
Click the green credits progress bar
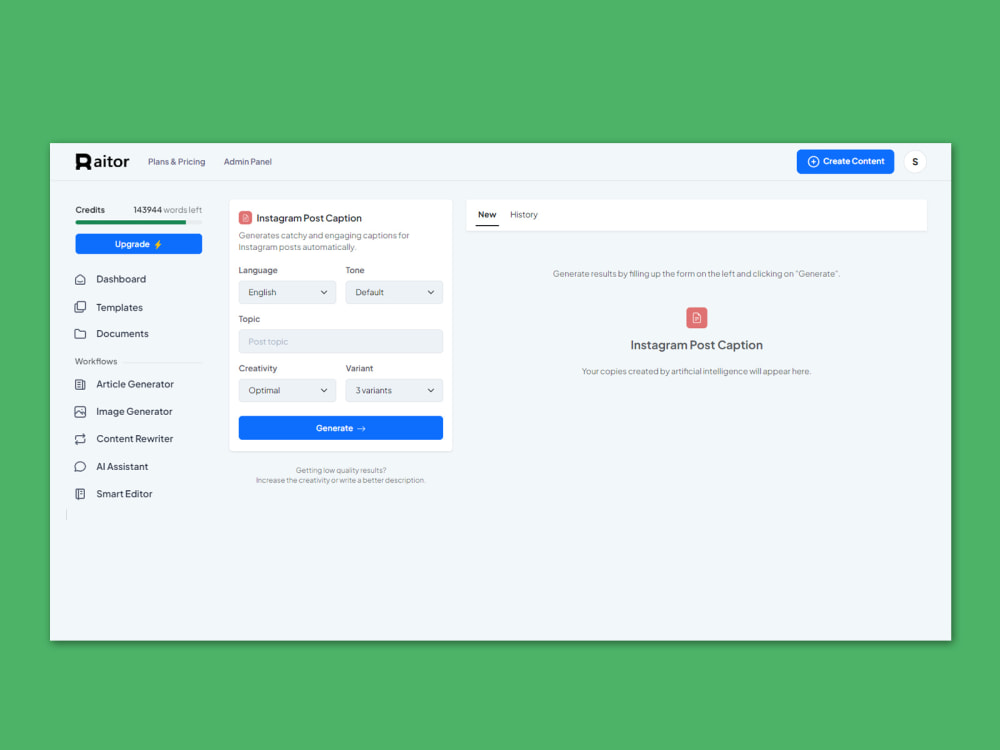tap(138, 223)
